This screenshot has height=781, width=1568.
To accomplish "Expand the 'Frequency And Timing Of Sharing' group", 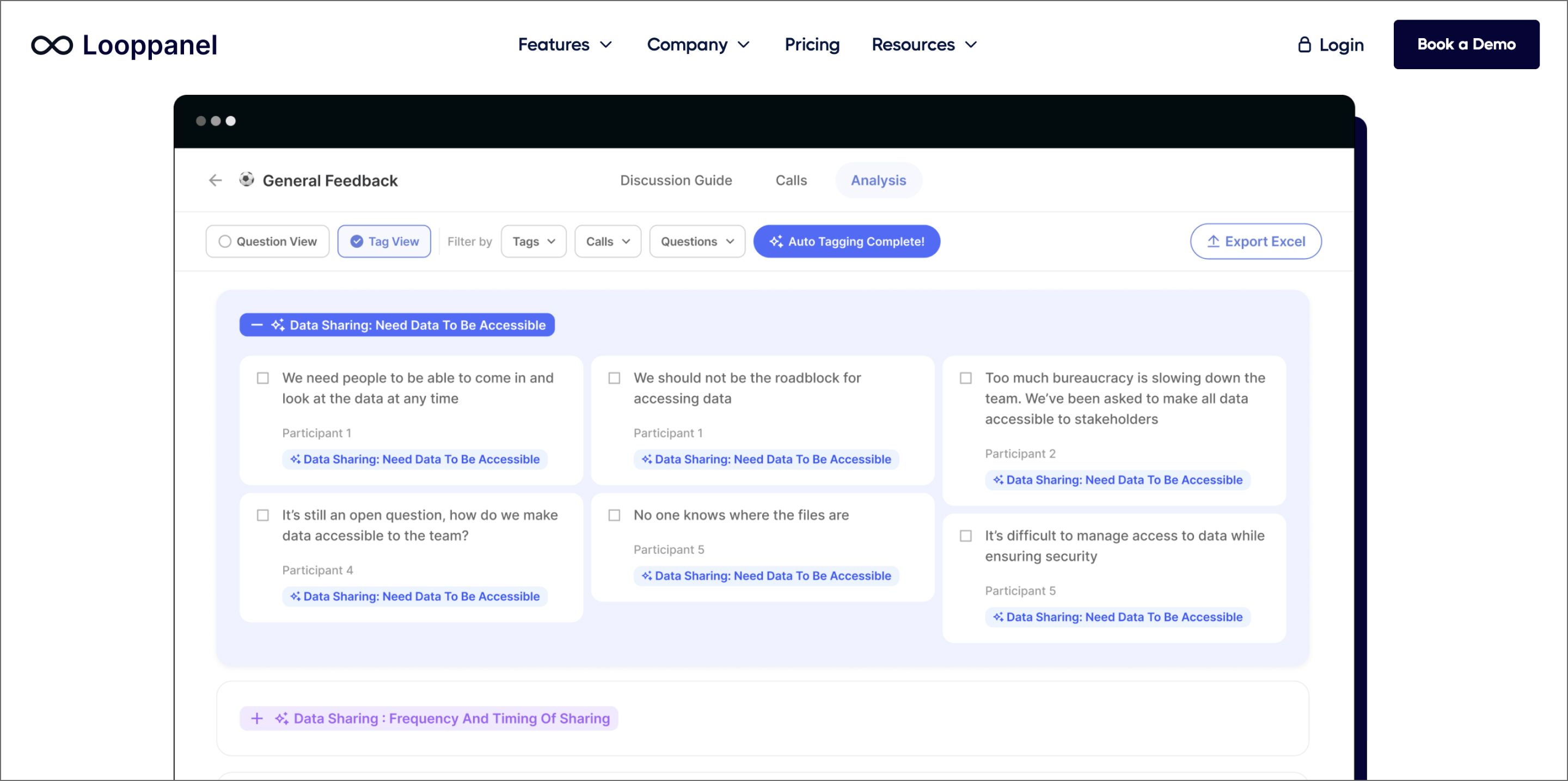I will point(257,718).
